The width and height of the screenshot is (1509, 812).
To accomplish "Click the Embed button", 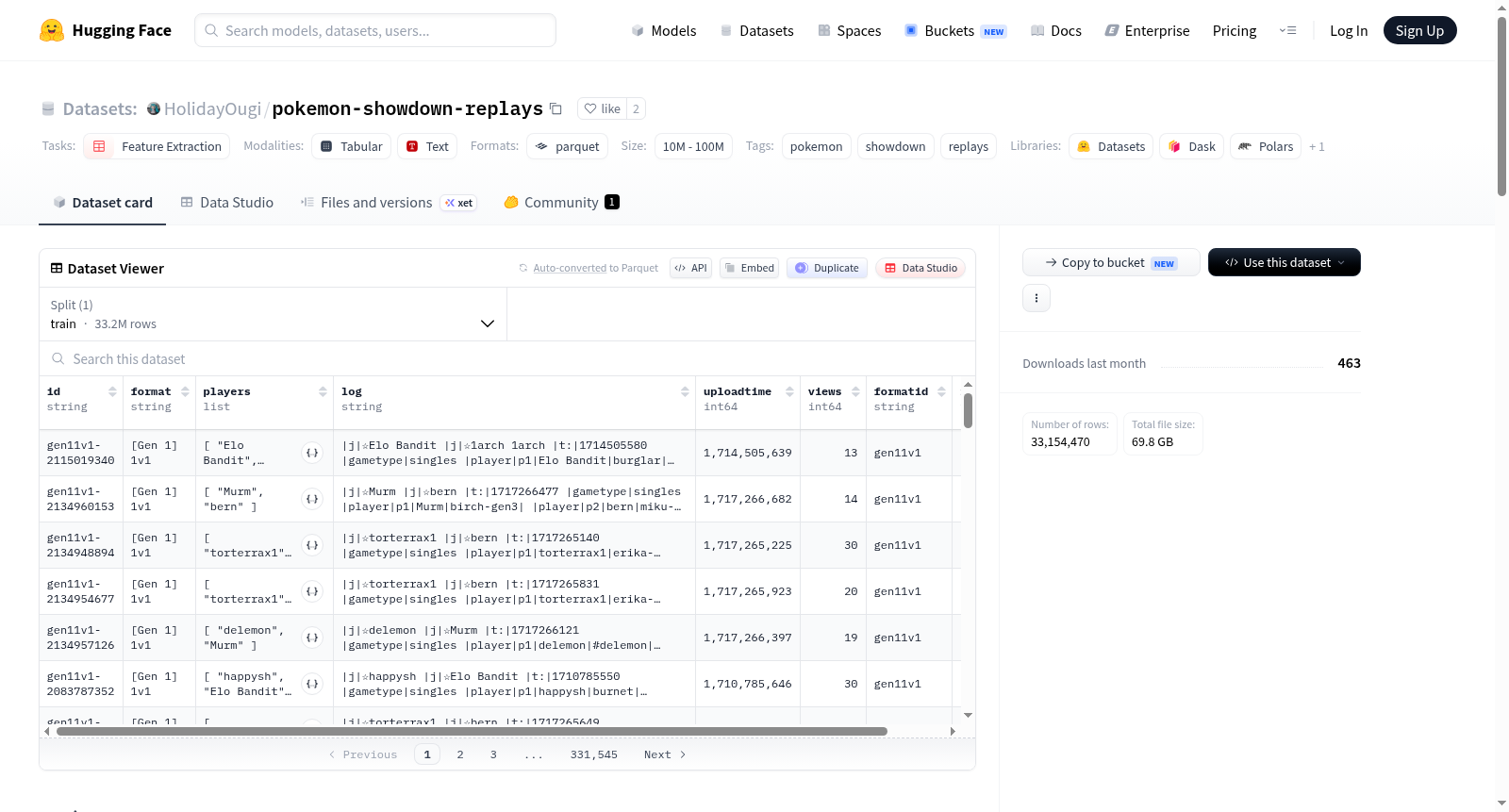I will [x=749, y=268].
